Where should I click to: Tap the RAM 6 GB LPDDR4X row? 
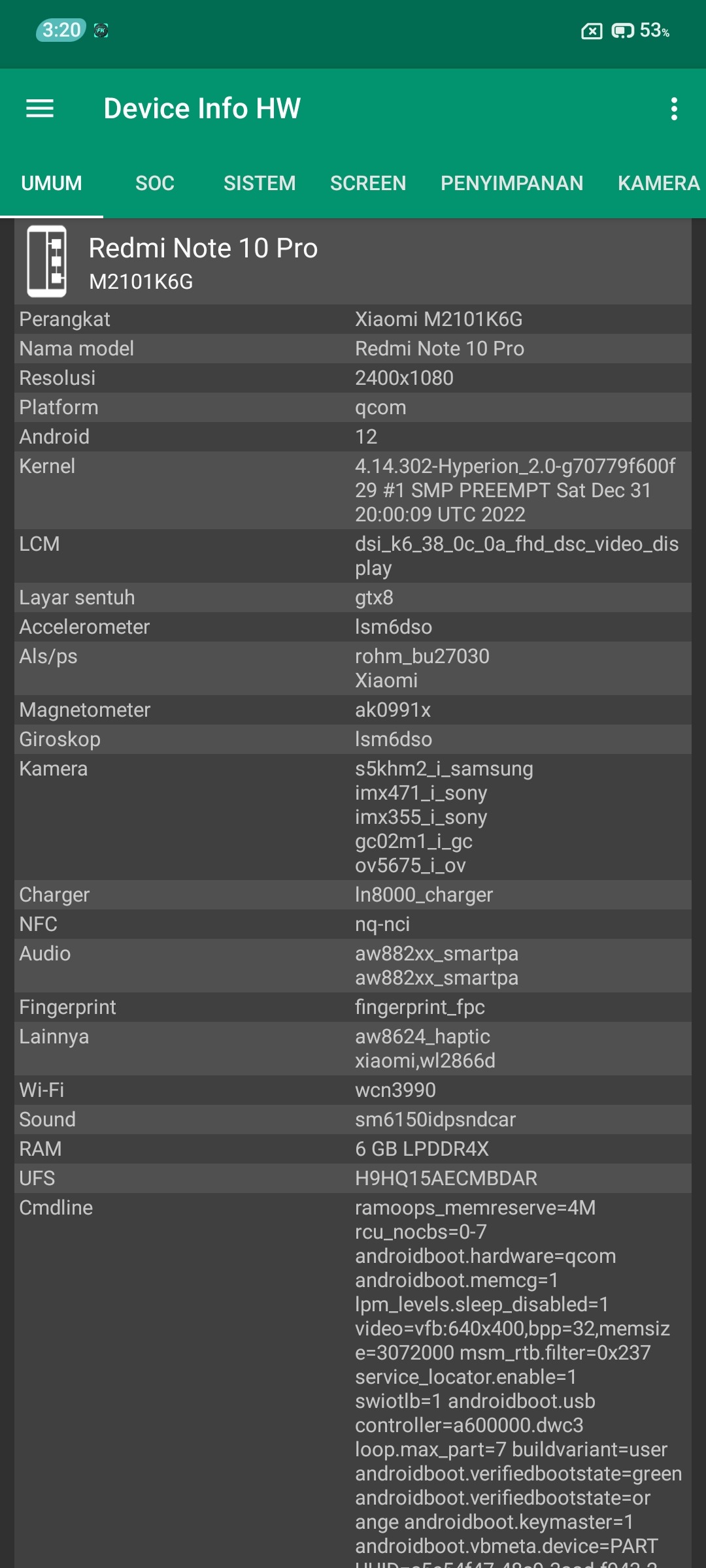click(353, 1149)
